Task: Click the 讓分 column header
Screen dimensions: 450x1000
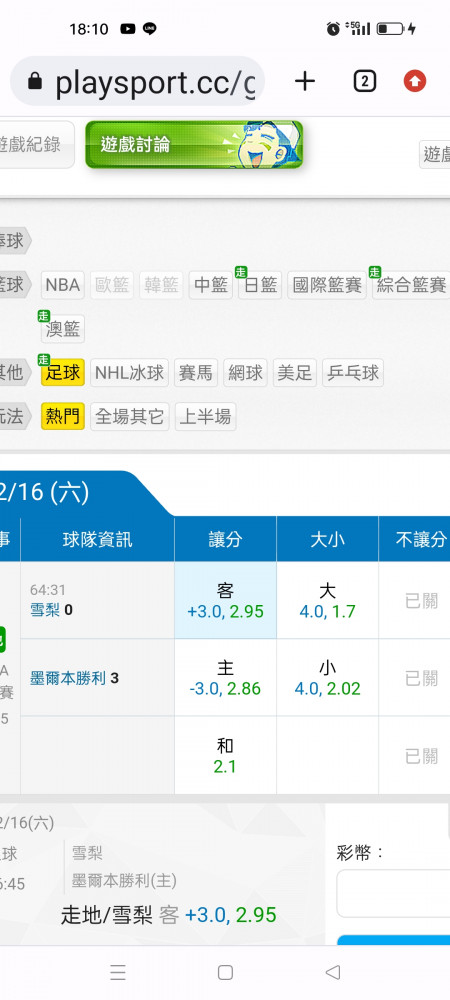Action: coord(226,540)
